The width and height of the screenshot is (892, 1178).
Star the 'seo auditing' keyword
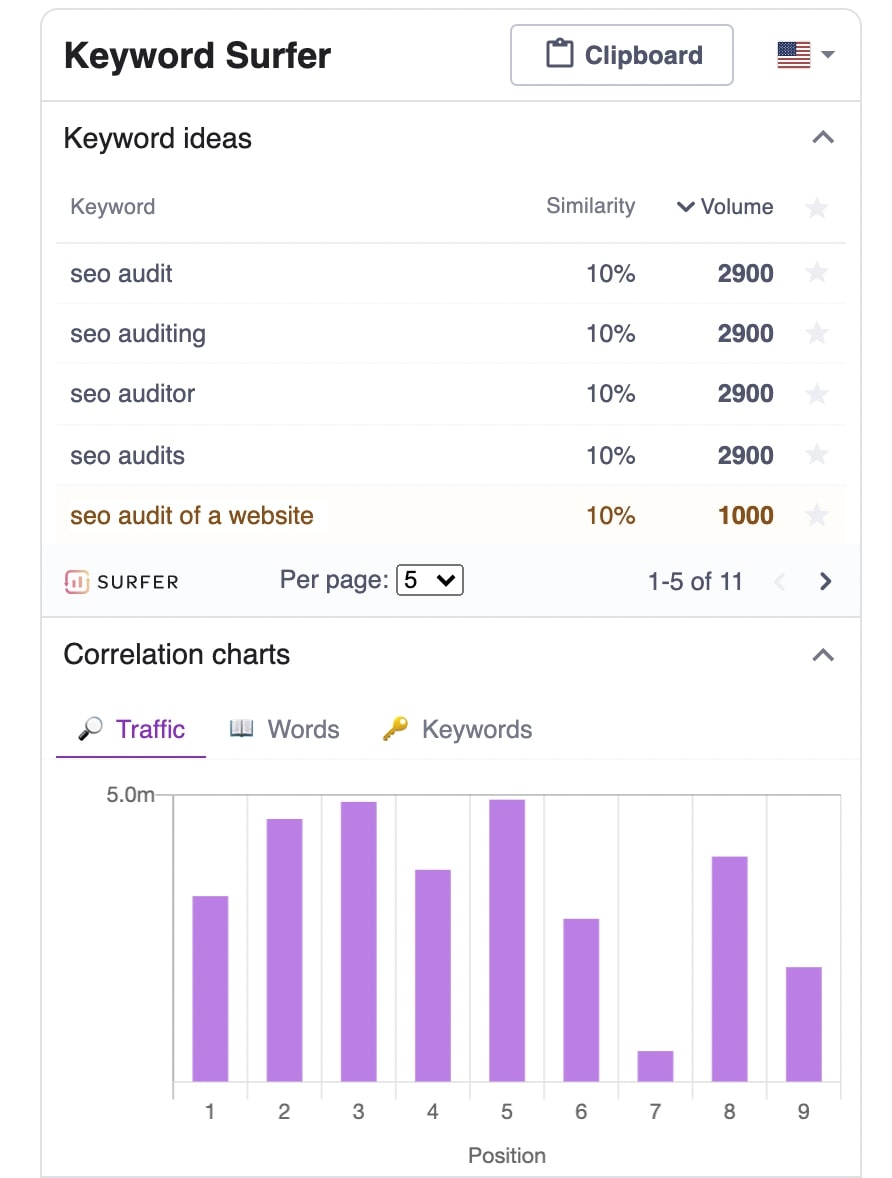[817, 333]
